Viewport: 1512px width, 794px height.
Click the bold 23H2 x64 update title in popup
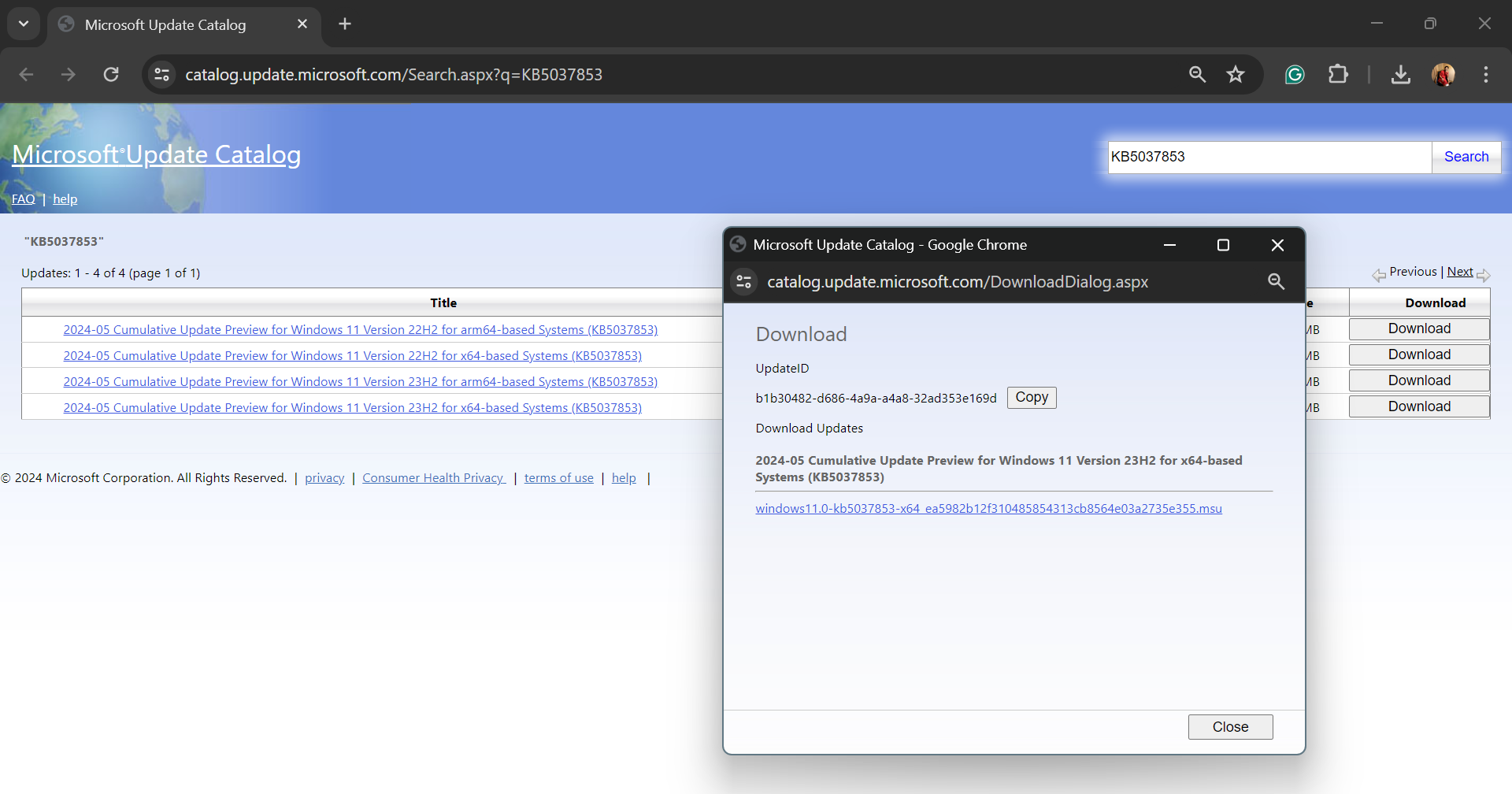[x=999, y=469]
